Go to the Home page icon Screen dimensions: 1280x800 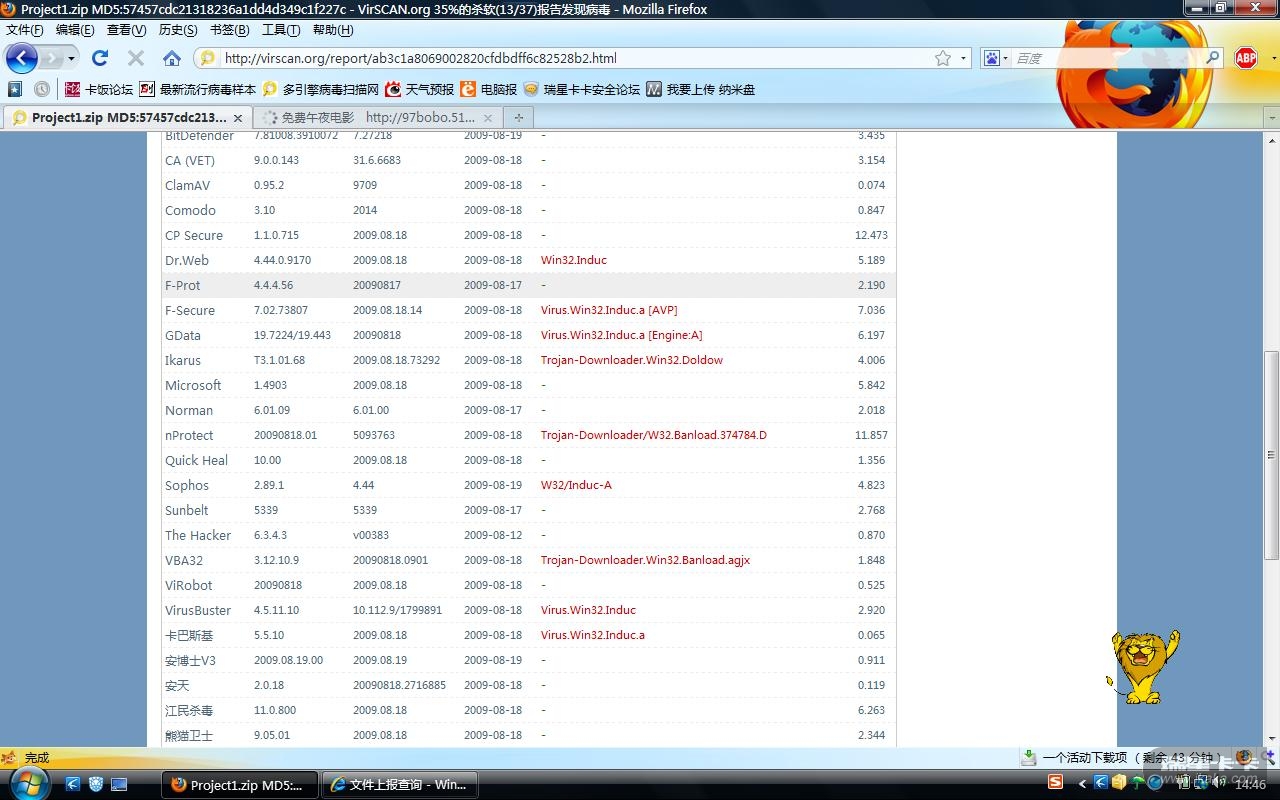tap(172, 58)
